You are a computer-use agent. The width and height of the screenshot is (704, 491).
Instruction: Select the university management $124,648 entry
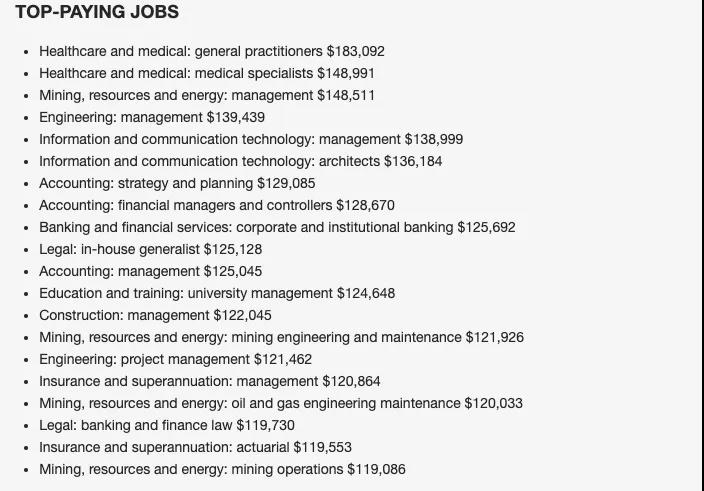[x=217, y=293]
